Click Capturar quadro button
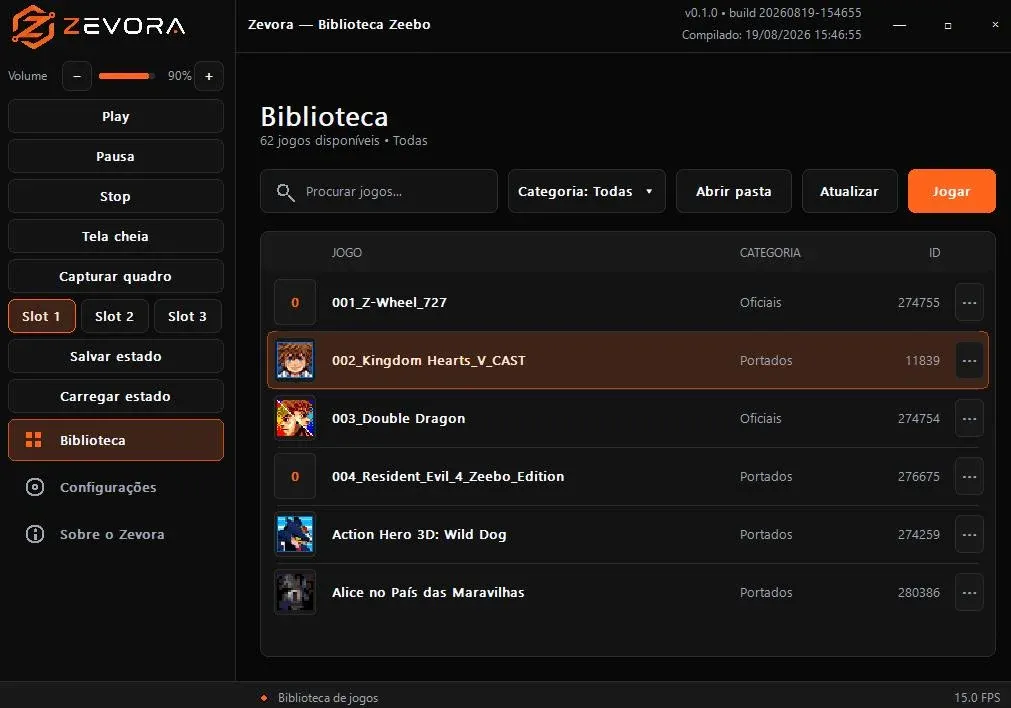 click(x=116, y=276)
